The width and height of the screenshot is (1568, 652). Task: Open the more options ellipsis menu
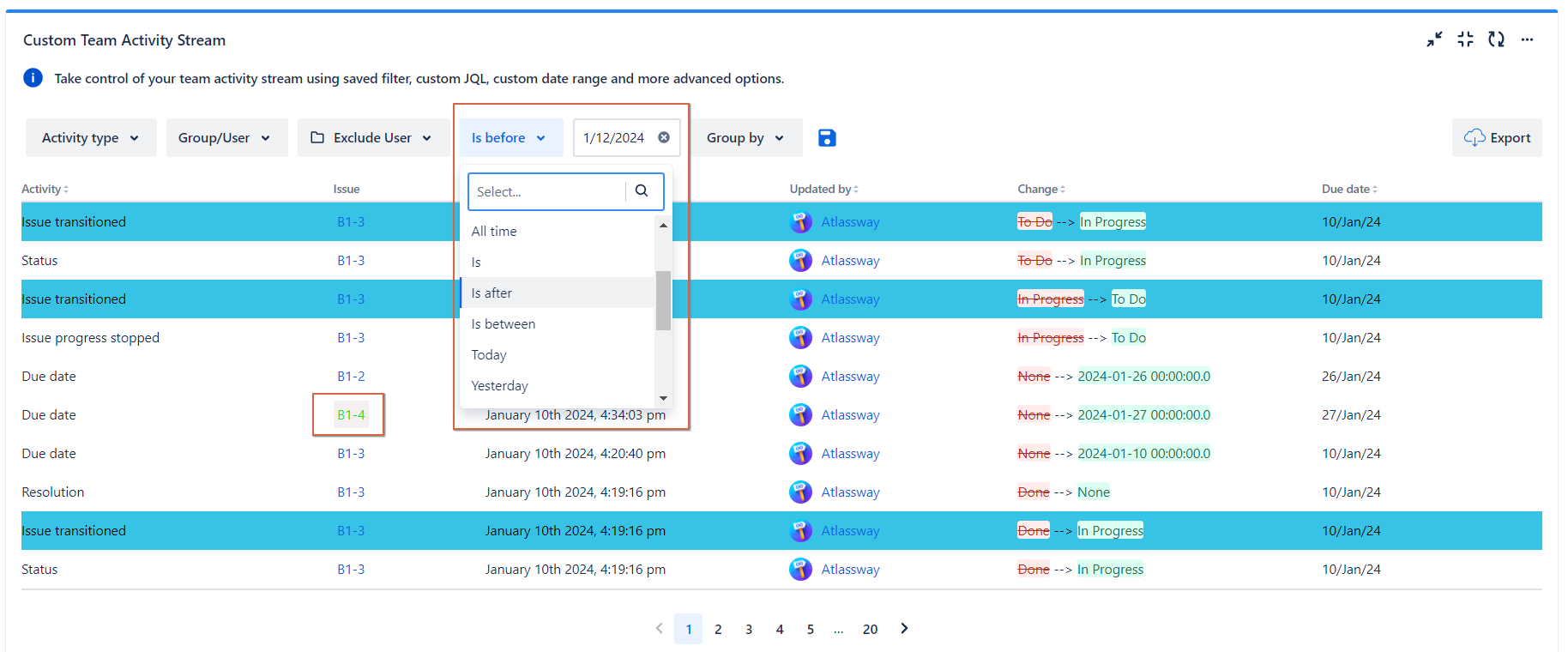pos(1527,39)
